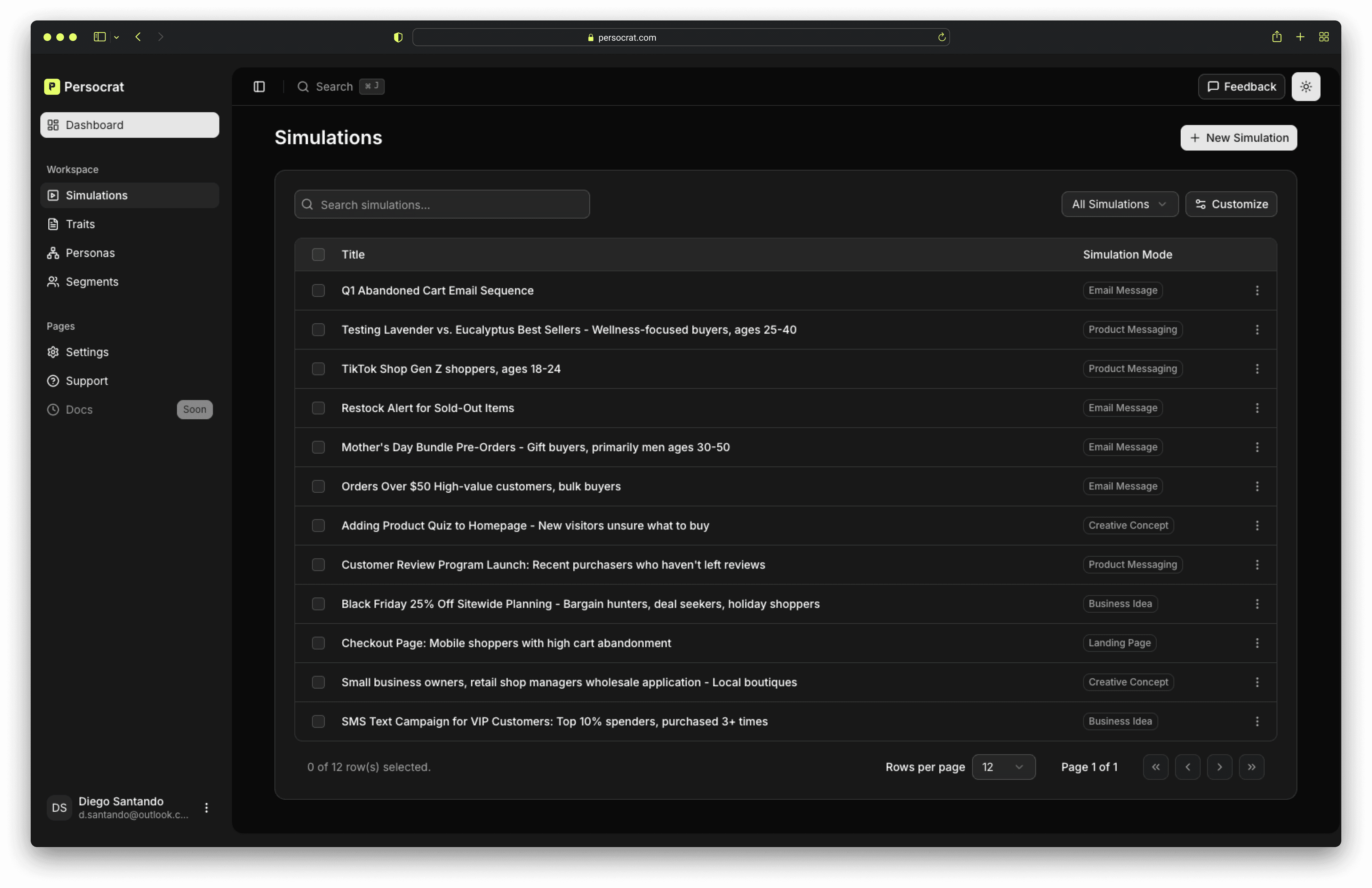Open the rows per page dropdown
The width and height of the screenshot is (1372, 888).
tap(1004, 767)
